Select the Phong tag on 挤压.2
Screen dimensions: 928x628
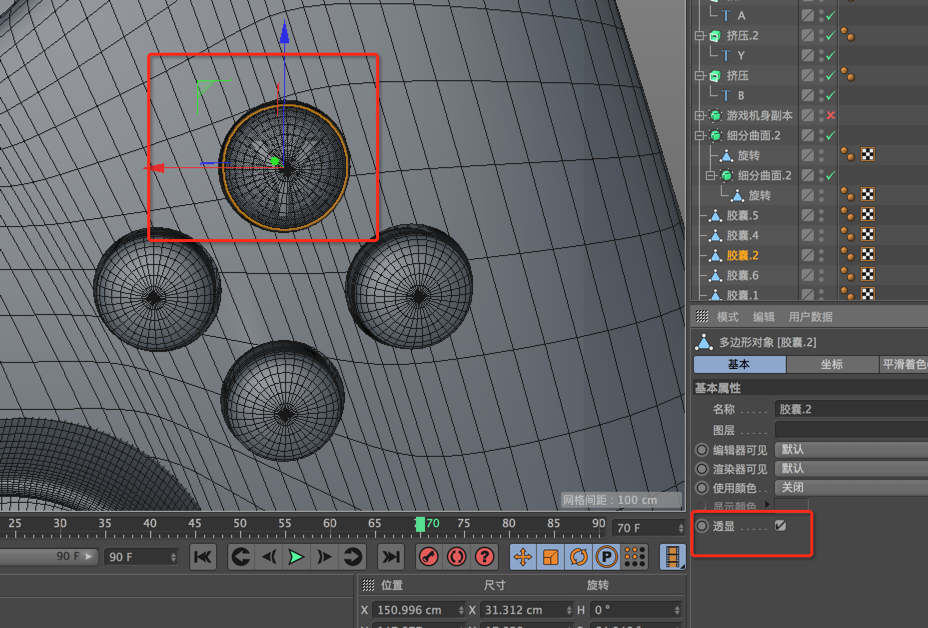tap(848, 35)
